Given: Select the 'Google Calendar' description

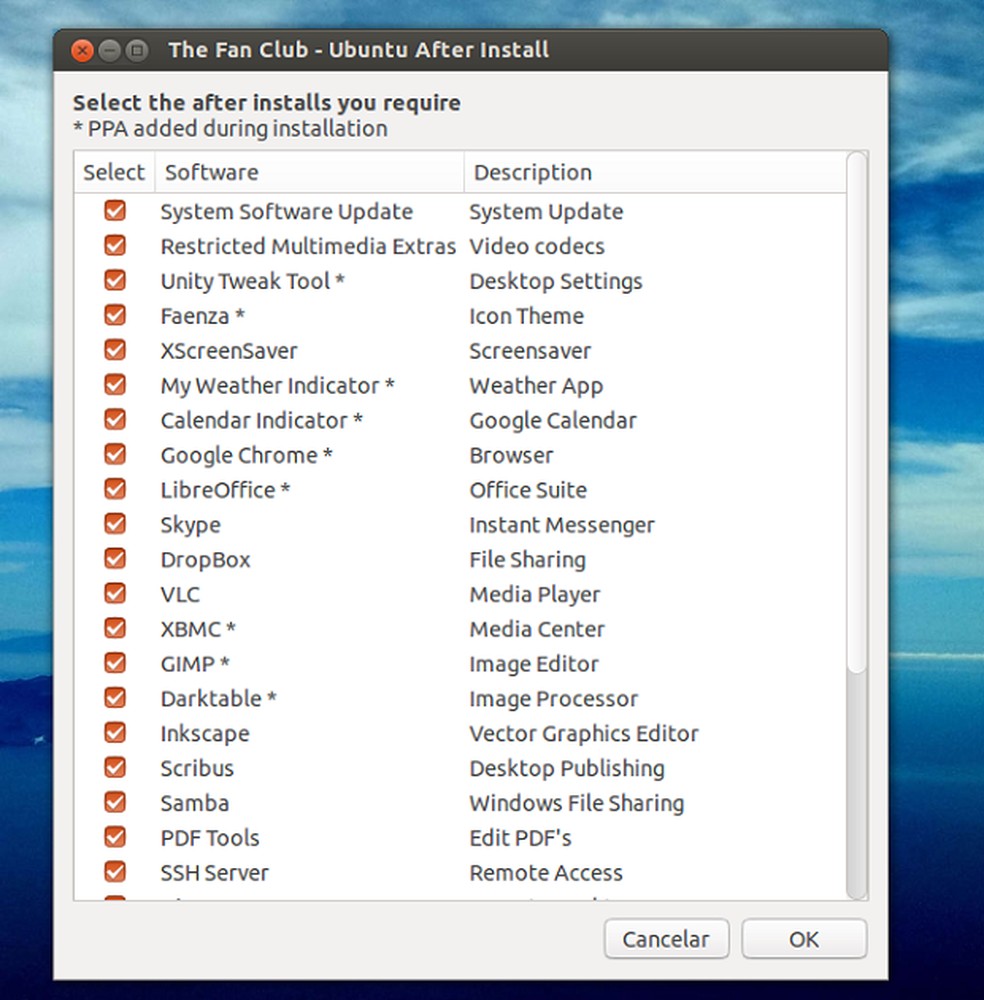Looking at the screenshot, I should (x=553, y=422).
